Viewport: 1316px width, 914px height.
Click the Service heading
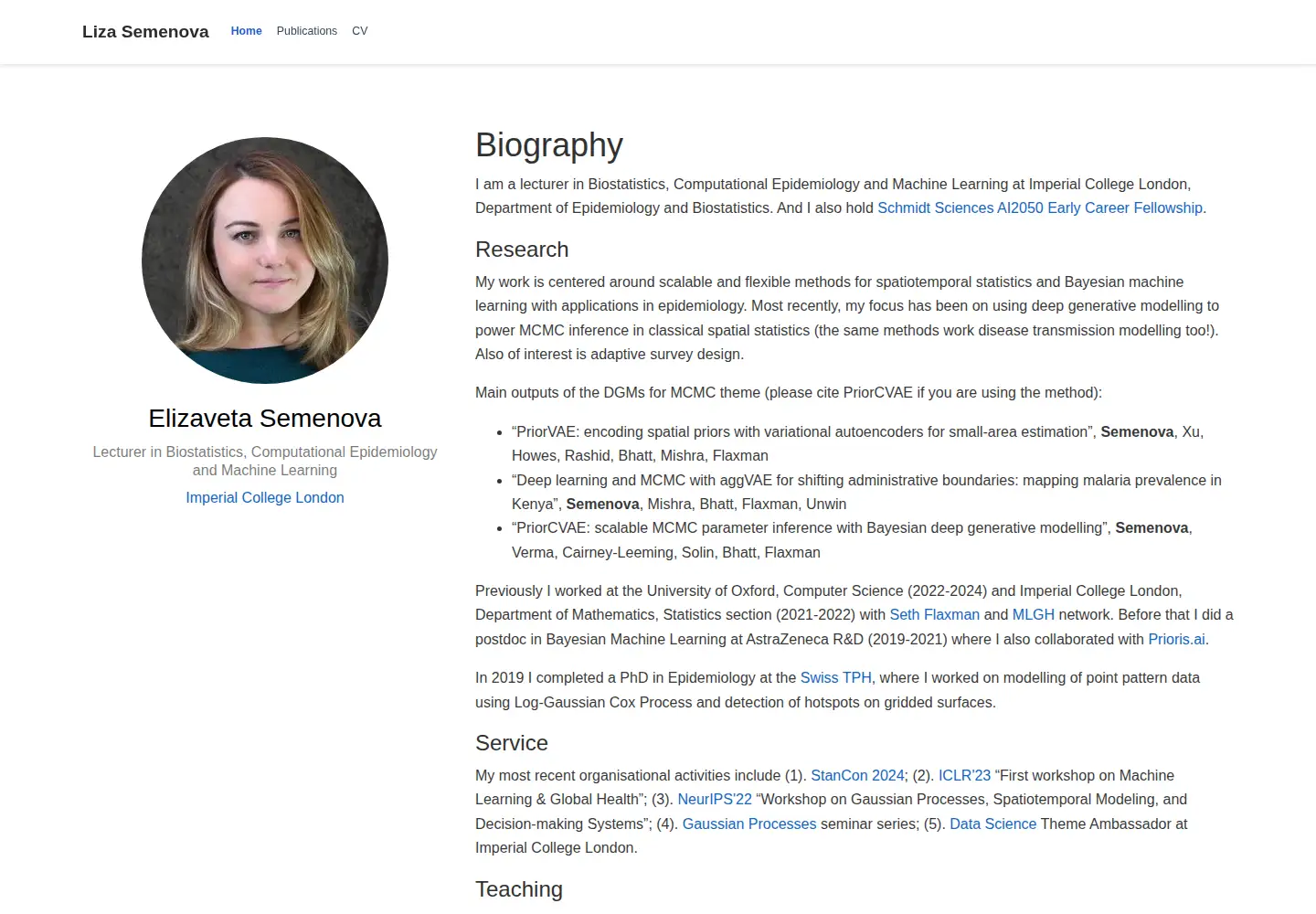pos(512,743)
